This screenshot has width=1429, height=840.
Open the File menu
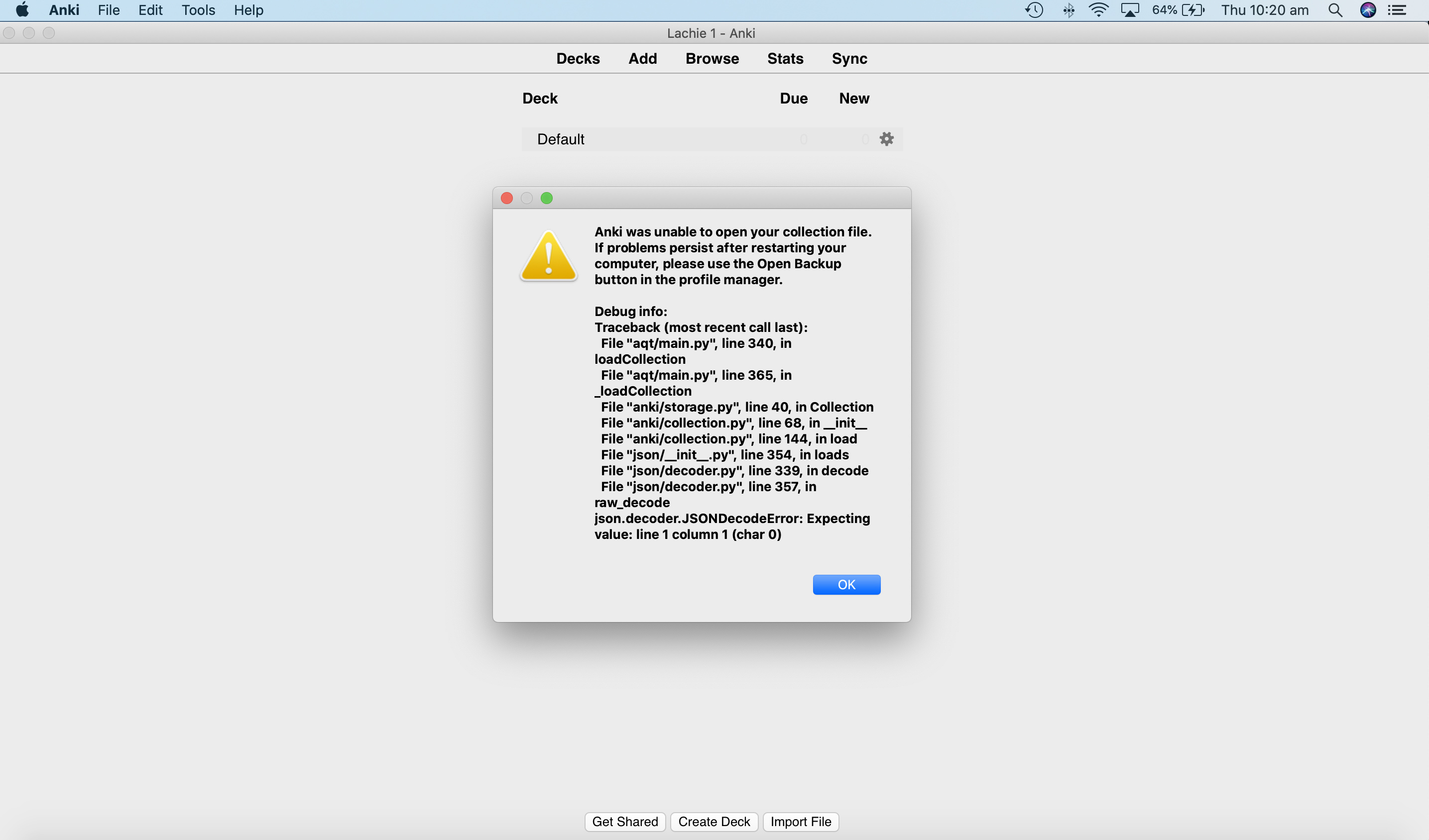(109, 10)
